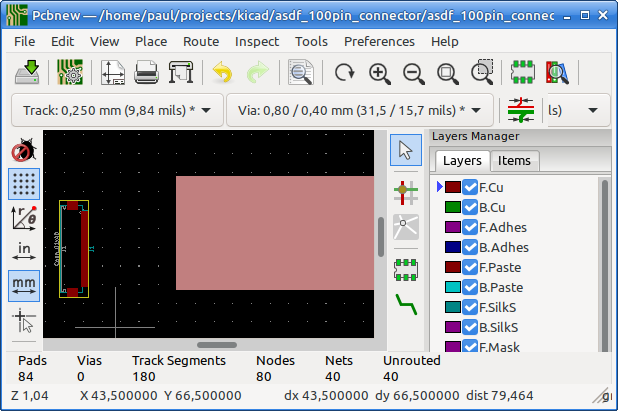
Task: Select the F.SilkS layer name
Action: [497, 307]
